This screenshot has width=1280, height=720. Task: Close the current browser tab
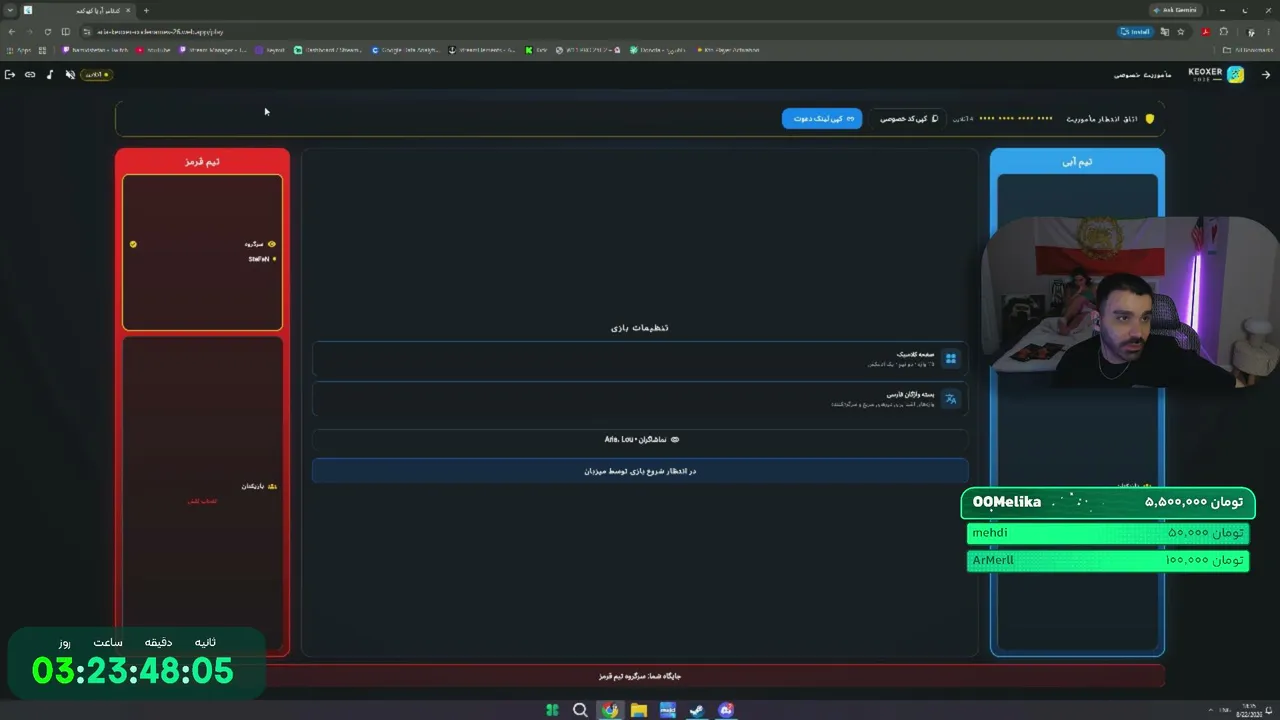click(x=128, y=10)
